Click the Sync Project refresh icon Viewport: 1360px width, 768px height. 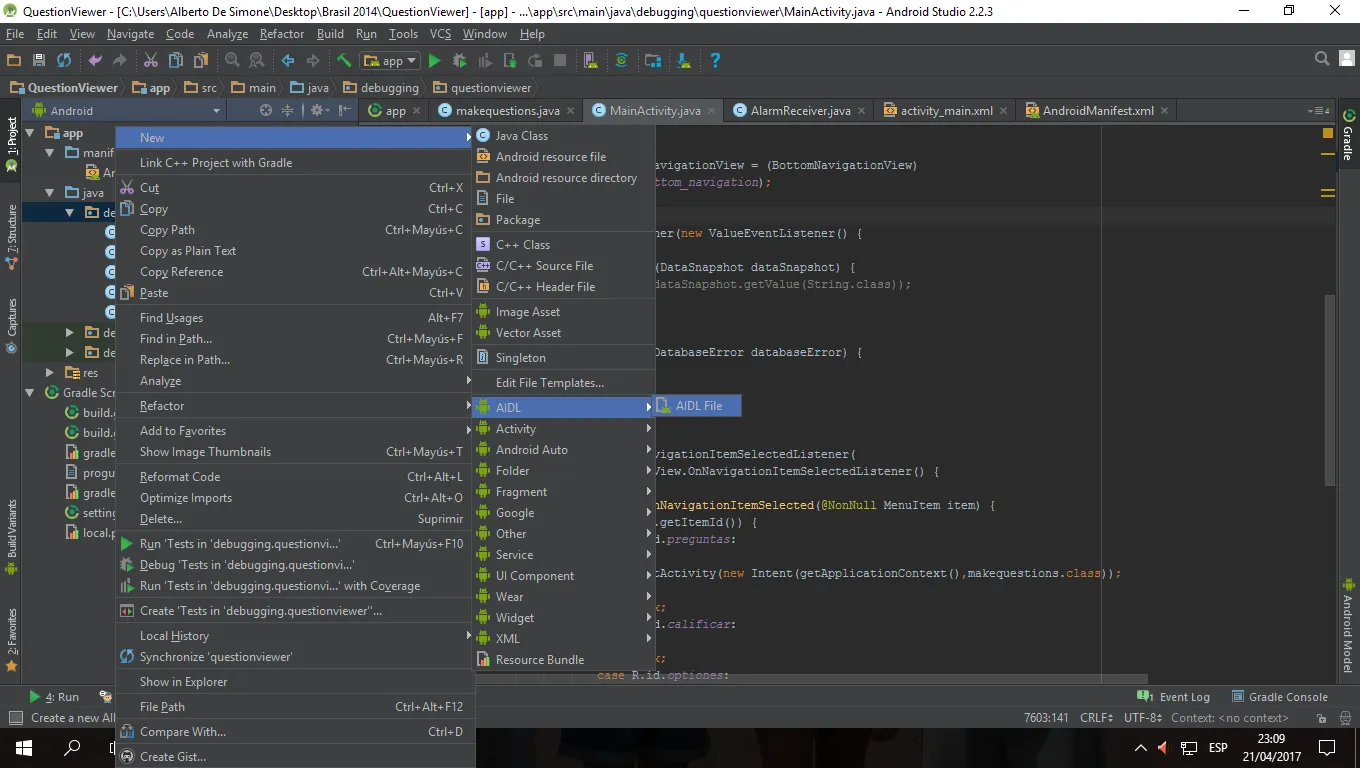pyautogui.click(x=64, y=61)
